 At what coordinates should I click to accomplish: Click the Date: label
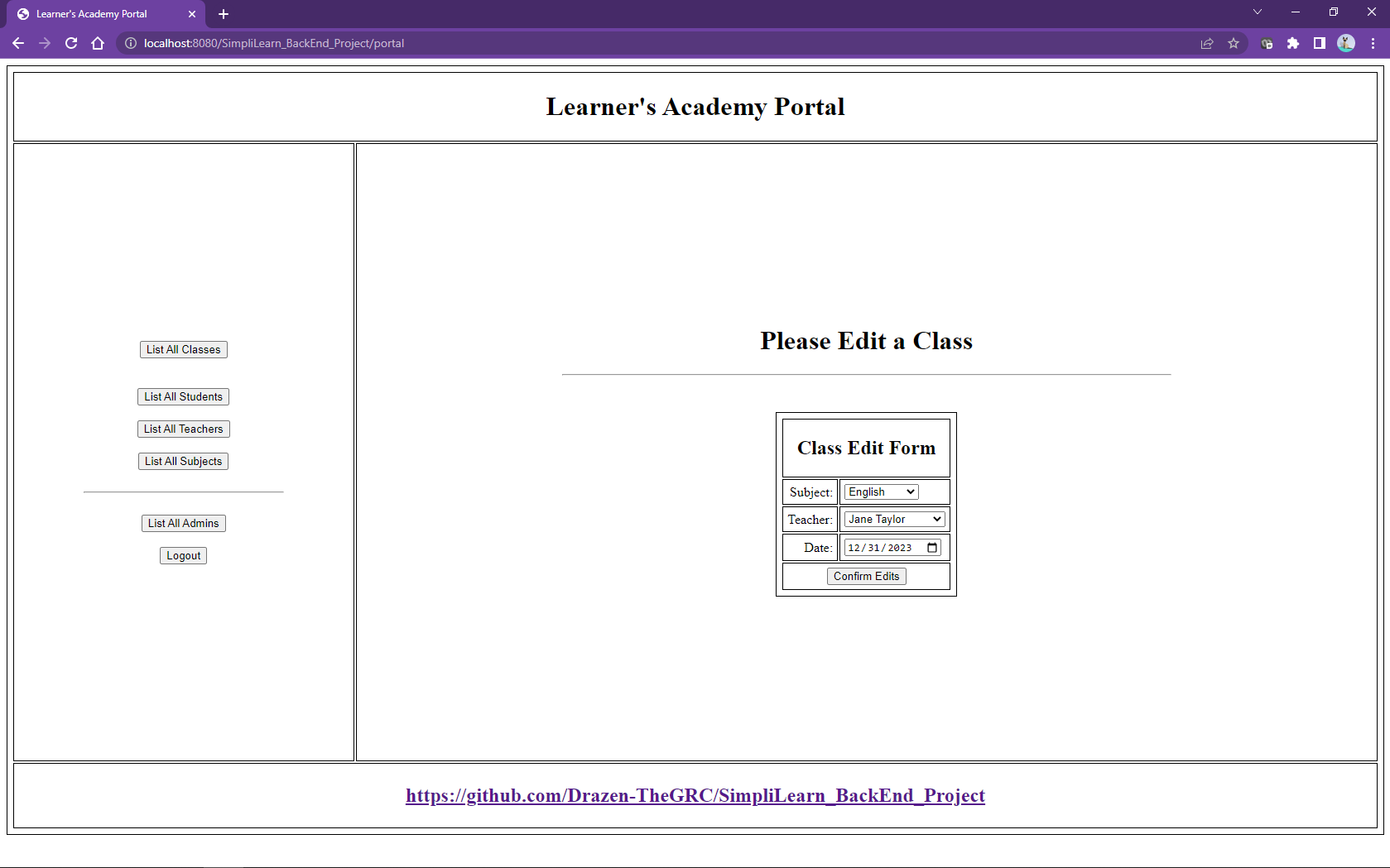[818, 548]
